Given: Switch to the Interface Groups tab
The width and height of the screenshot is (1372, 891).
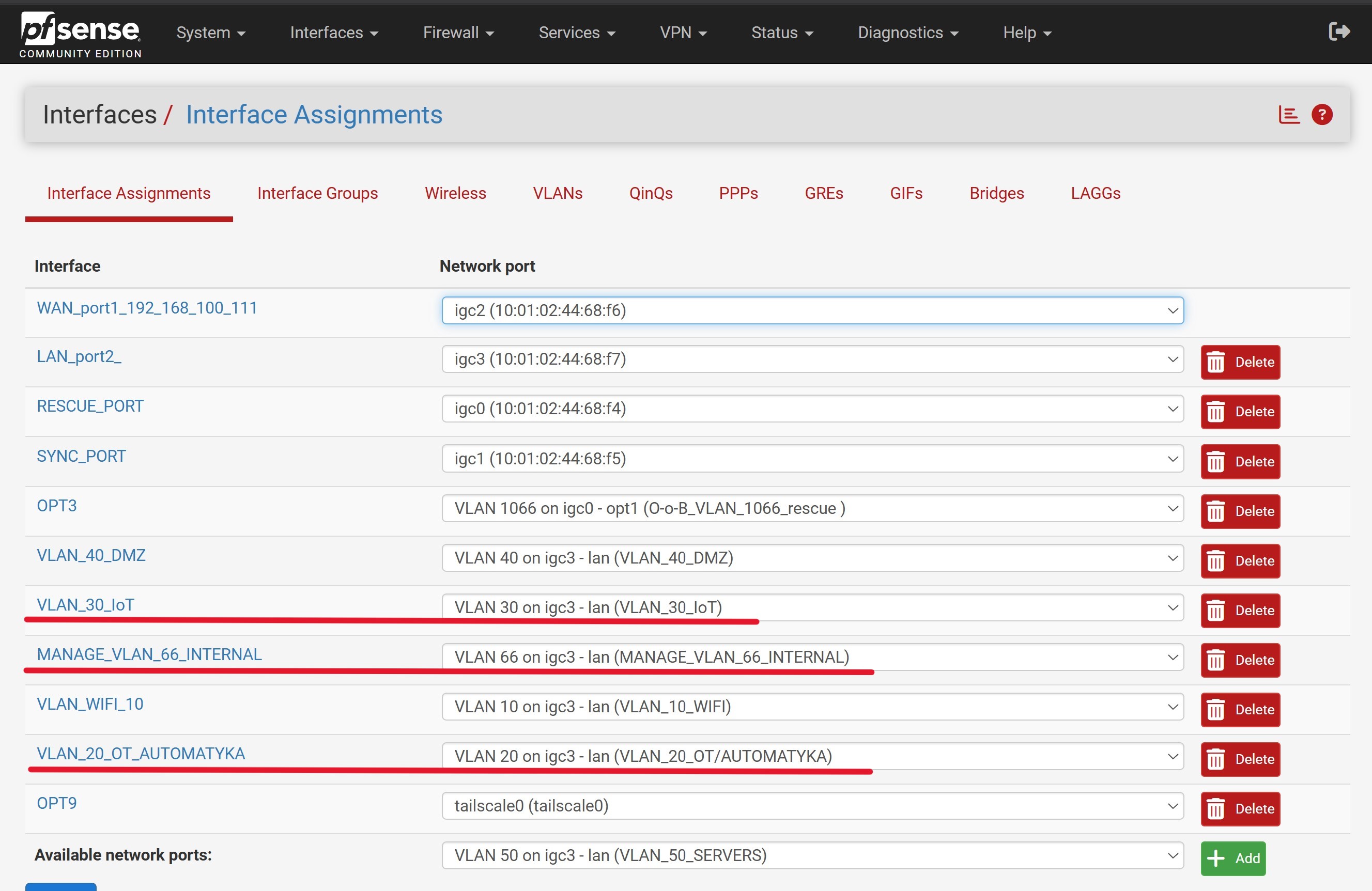Looking at the screenshot, I should 318,193.
